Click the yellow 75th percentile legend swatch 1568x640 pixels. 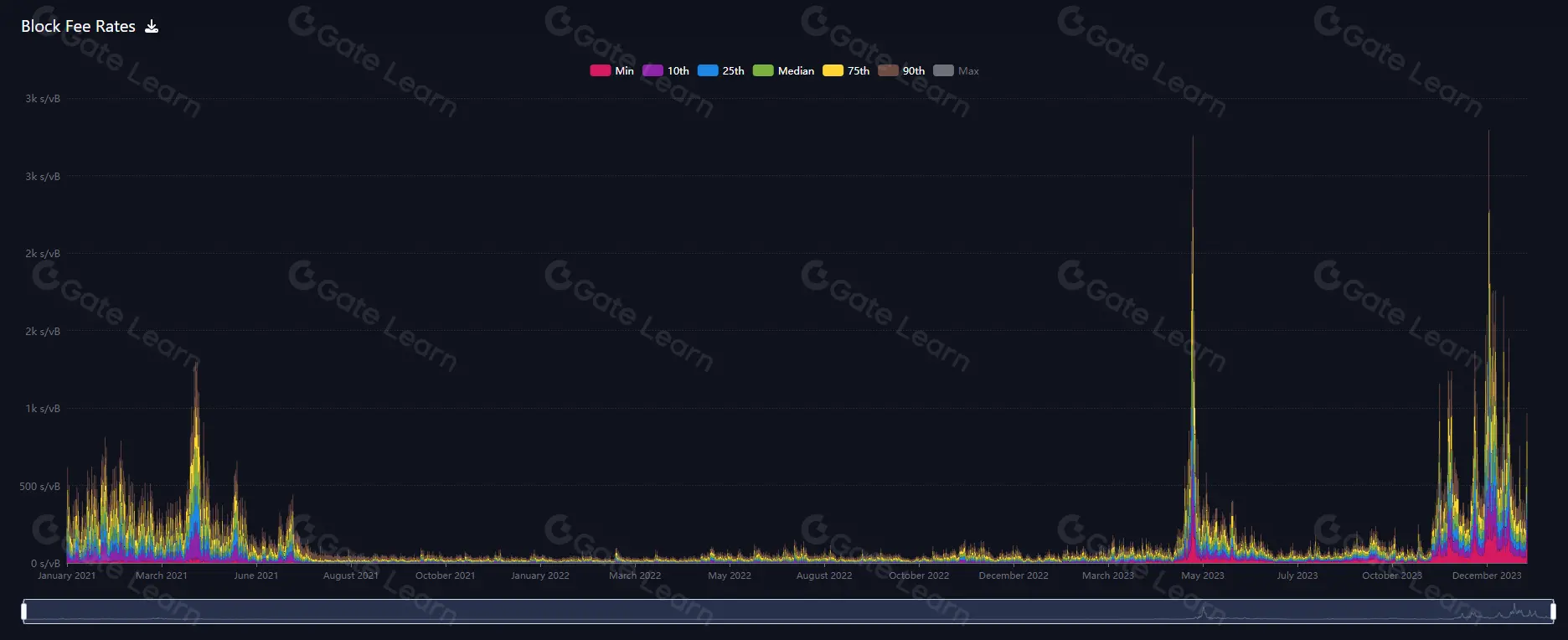coord(833,71)
